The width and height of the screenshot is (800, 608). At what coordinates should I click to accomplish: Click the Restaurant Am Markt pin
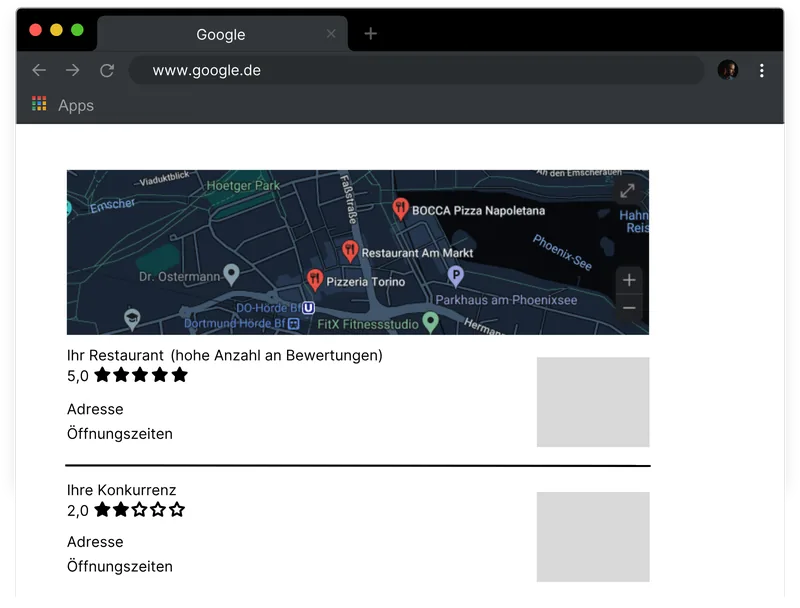[x=350, y=250]
